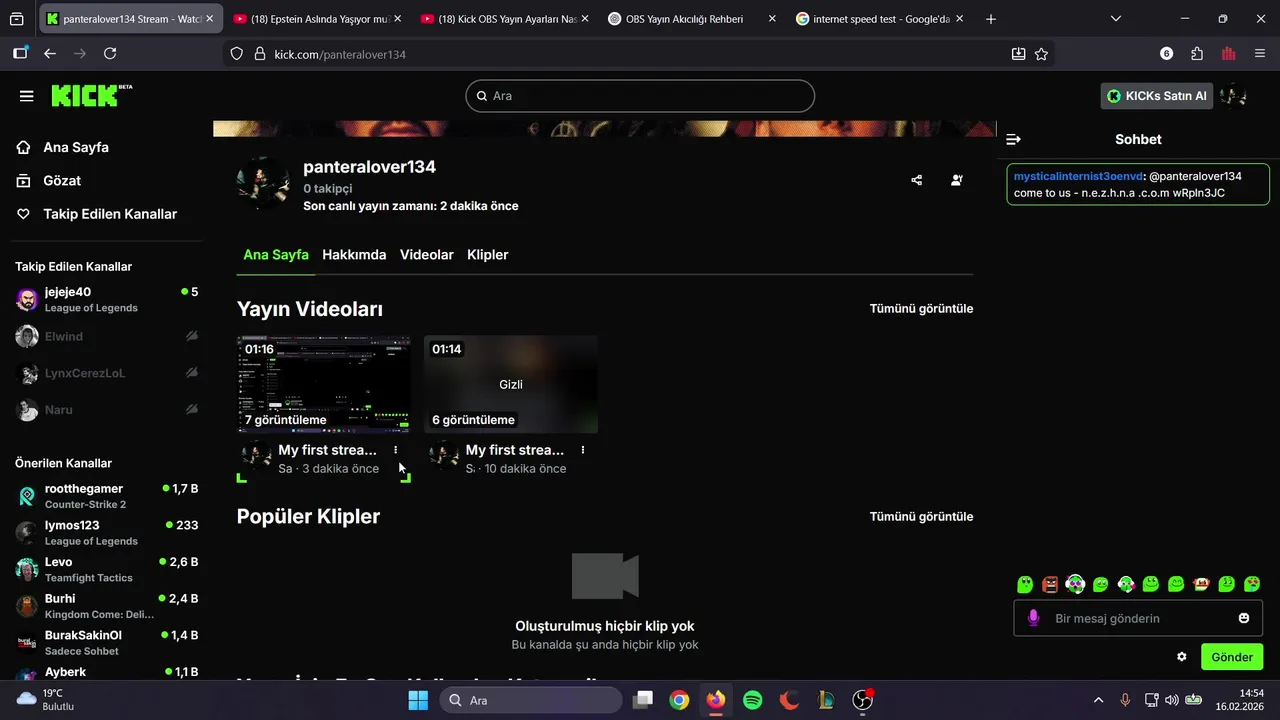Open LynxCerezLoL offline channel
Viewport: 1280px width, 720px height.
click(107, 373)
